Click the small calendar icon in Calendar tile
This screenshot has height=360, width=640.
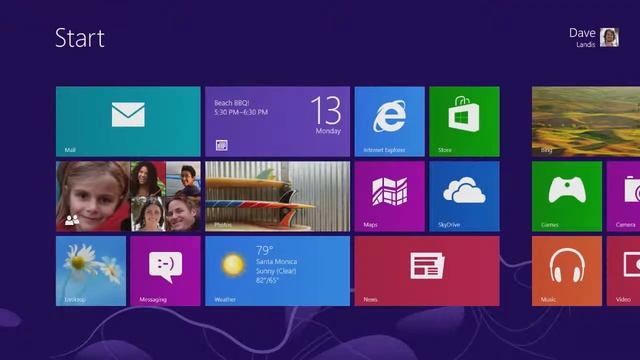222,145
